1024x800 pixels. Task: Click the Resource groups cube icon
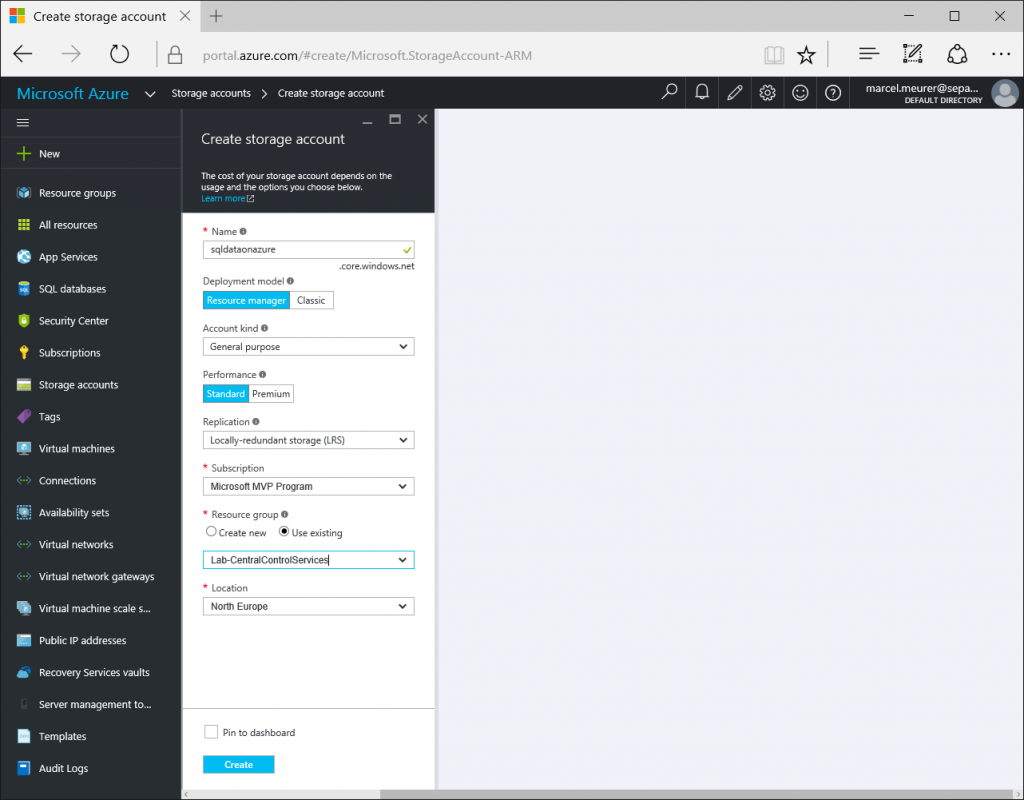pos(24,193)
